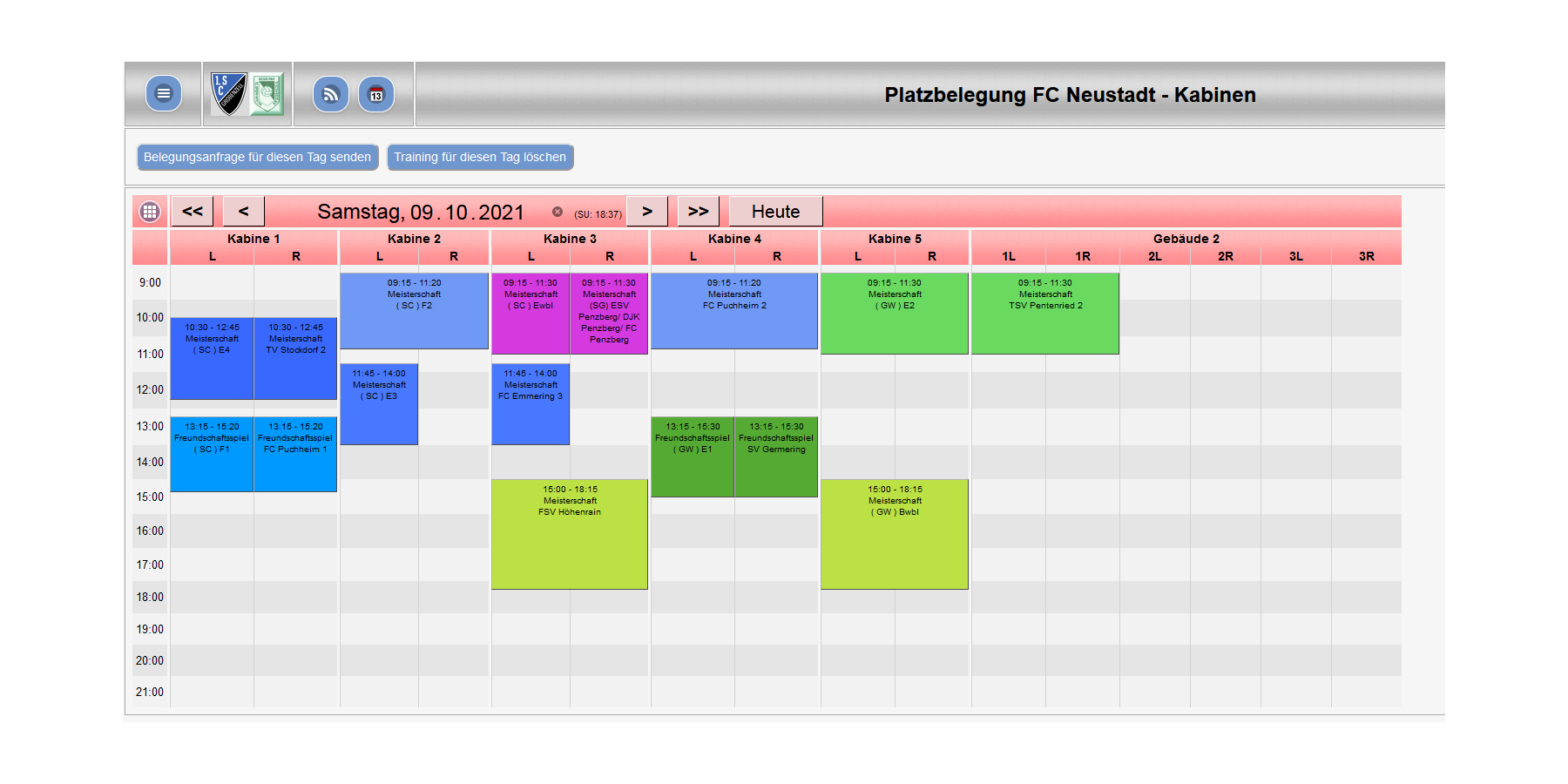Viewport: 1568px width, 784px height.
Task: Click the date Samstag, 09.10.2021
Action: tap(421, 212)
